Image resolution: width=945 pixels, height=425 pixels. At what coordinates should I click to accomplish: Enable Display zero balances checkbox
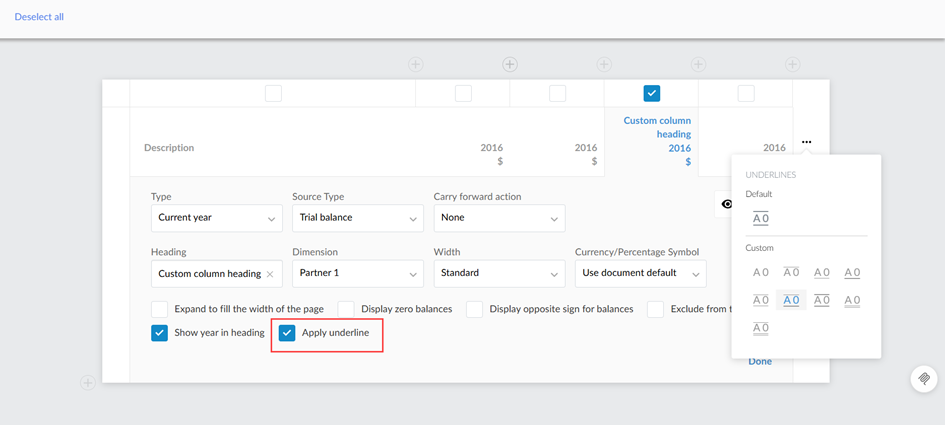(346, 309)
